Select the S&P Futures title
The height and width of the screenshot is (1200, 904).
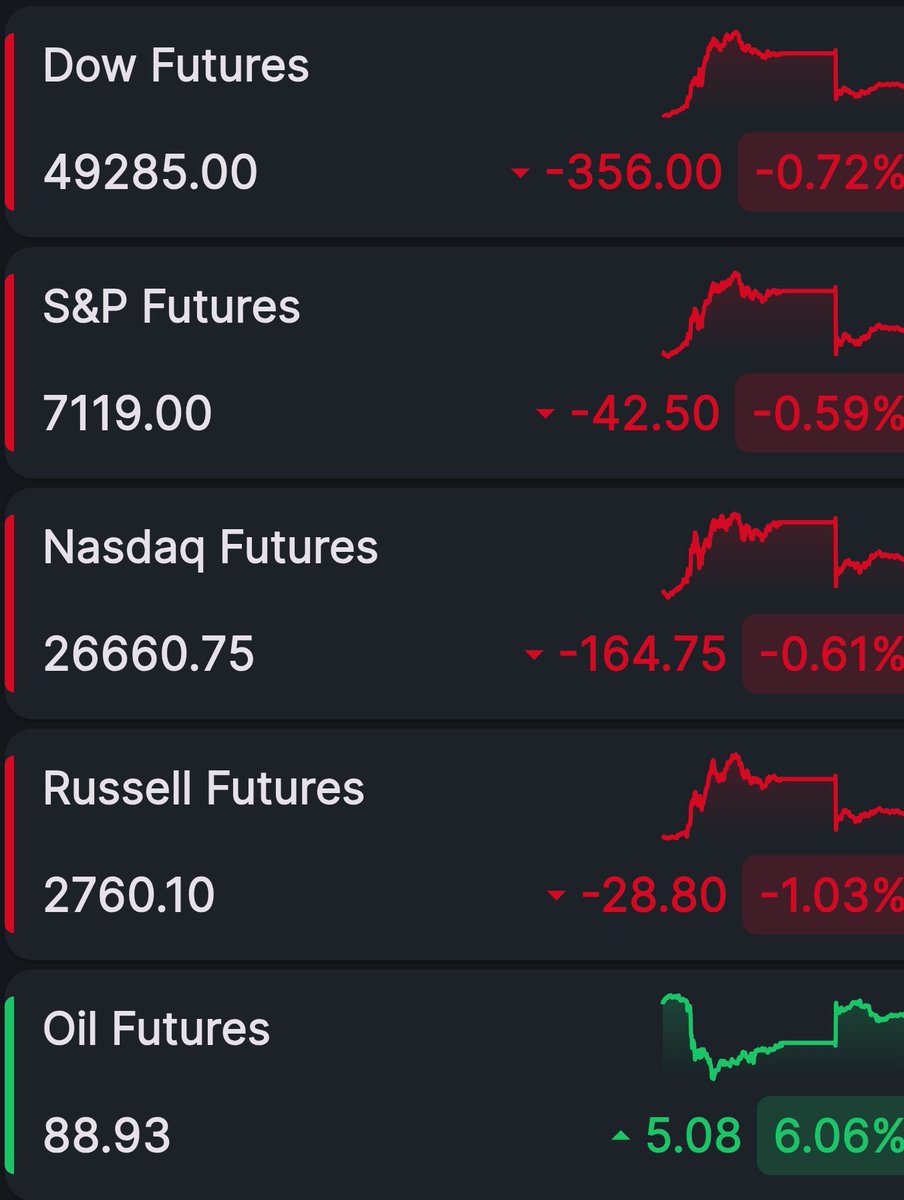(171, 306)
